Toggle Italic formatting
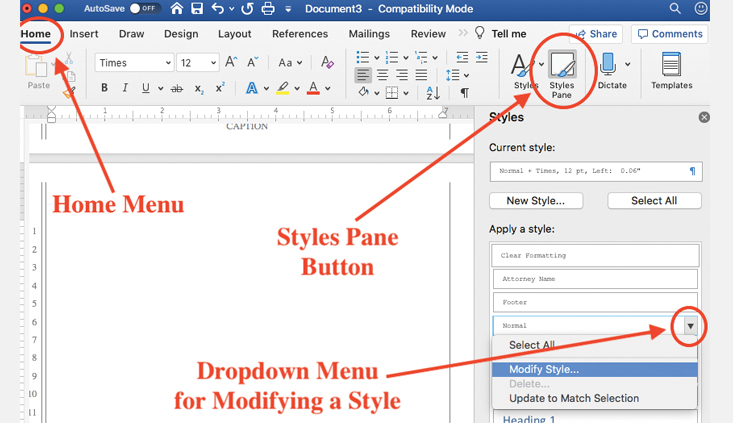The height and width of the screenshot is (423, 733). [x=125, y=89]
